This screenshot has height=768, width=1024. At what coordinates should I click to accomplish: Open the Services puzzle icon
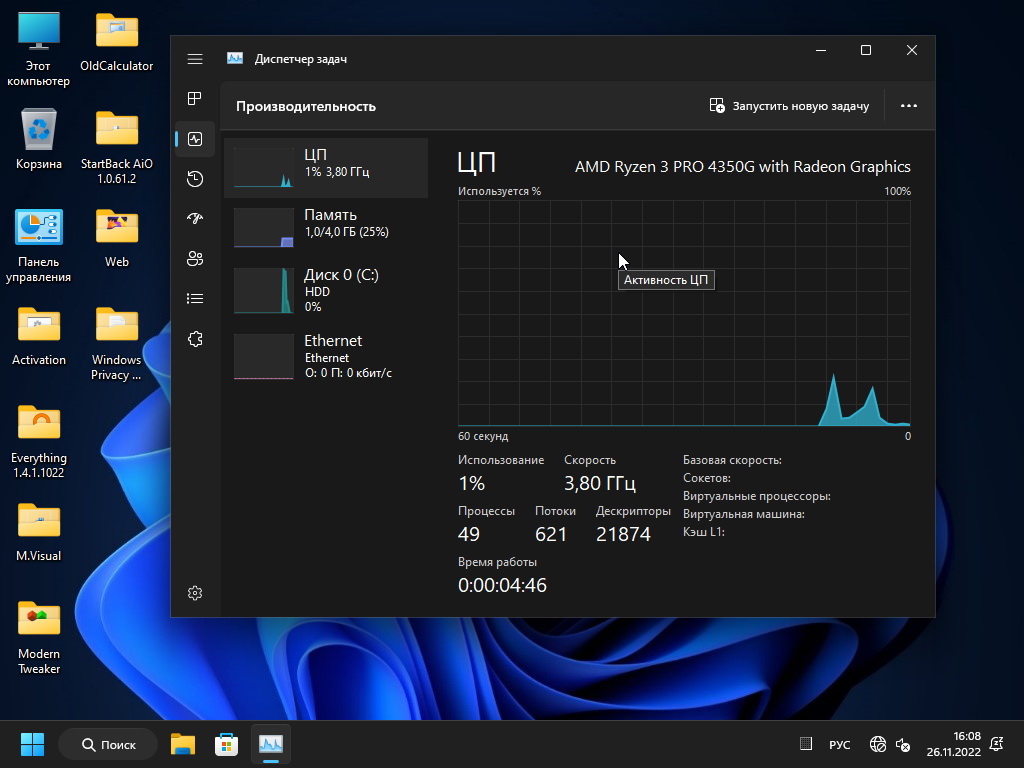point(195,339)
